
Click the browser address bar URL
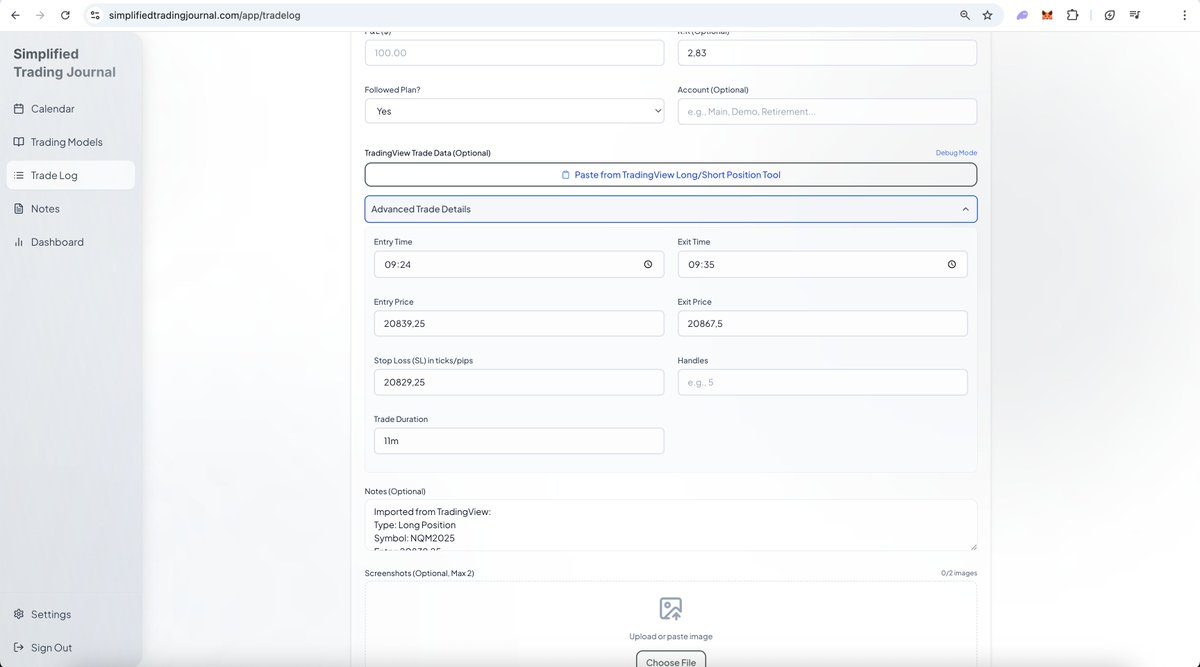click(204, 15)
